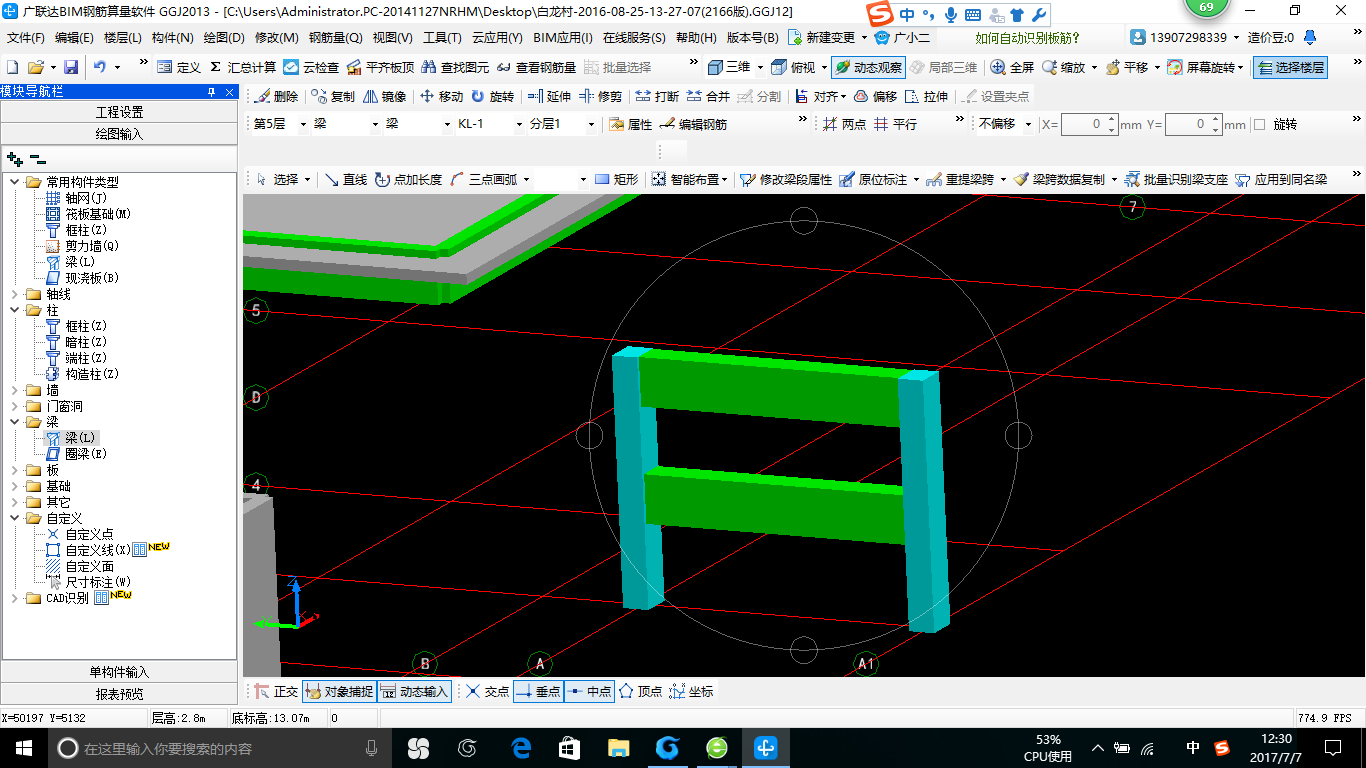Open the 云应用(Y) menu

point(497,38)
